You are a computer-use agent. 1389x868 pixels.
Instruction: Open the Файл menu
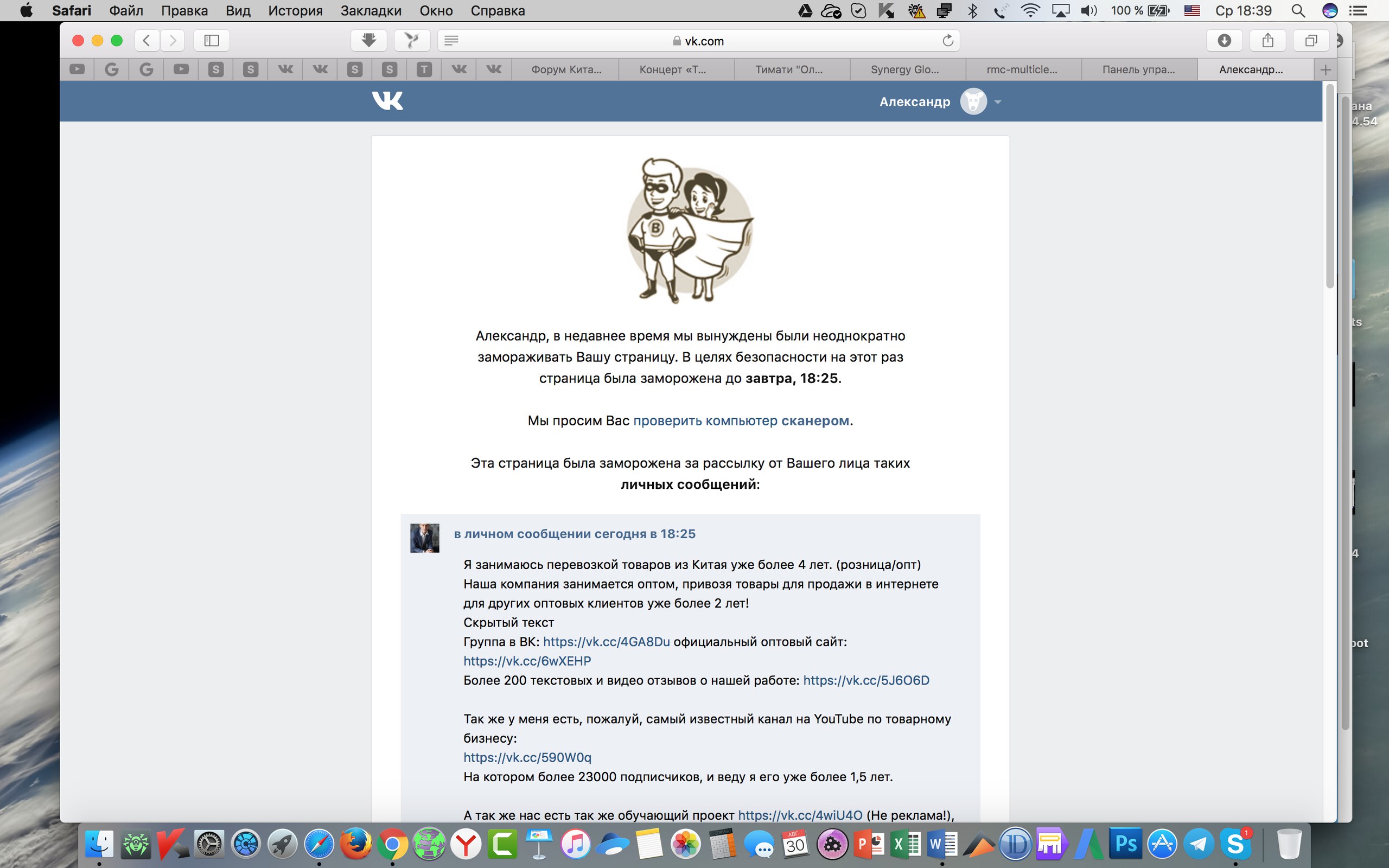pyautogui.click(x=126, y=10)
